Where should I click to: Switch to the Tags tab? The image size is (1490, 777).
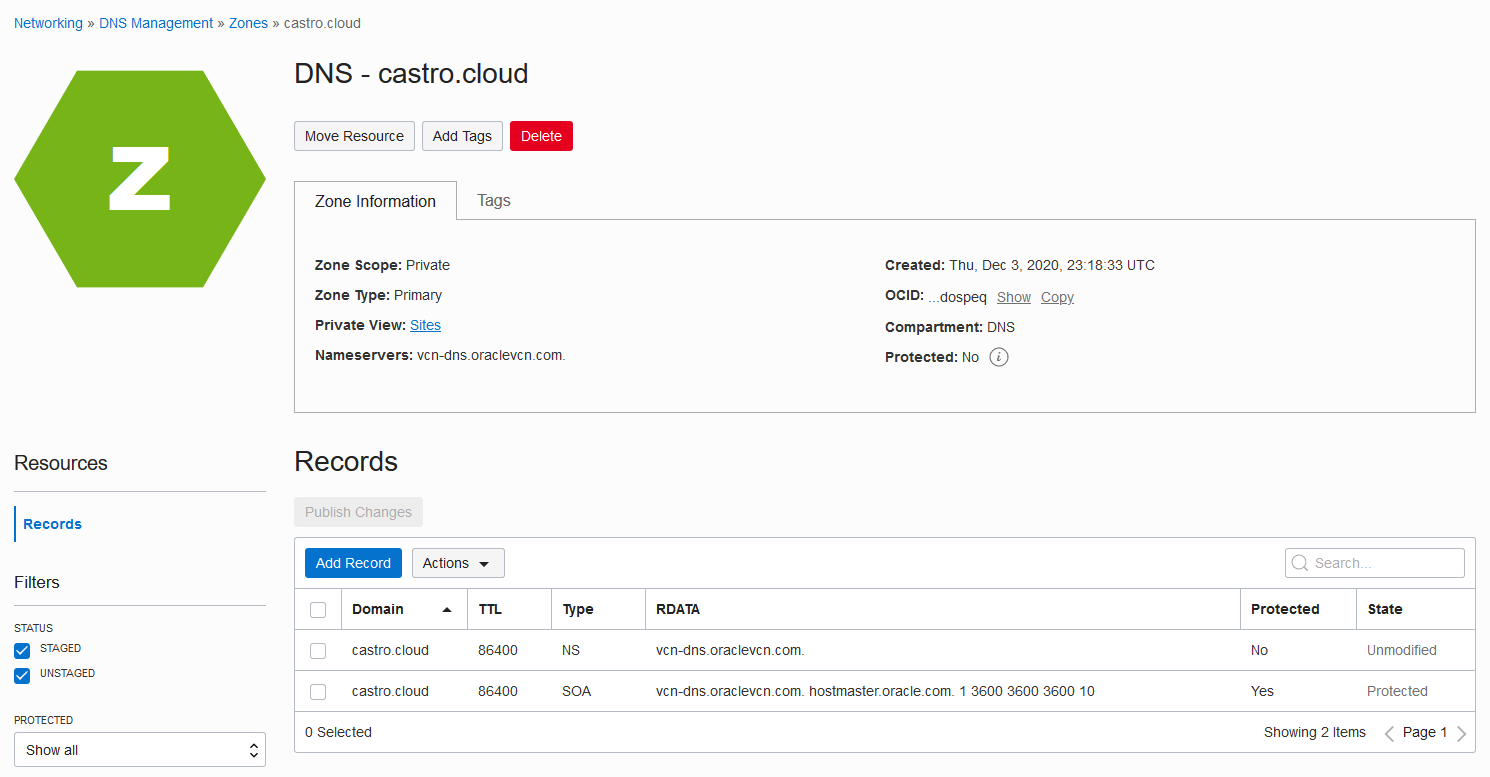click(x=493, y=200)
